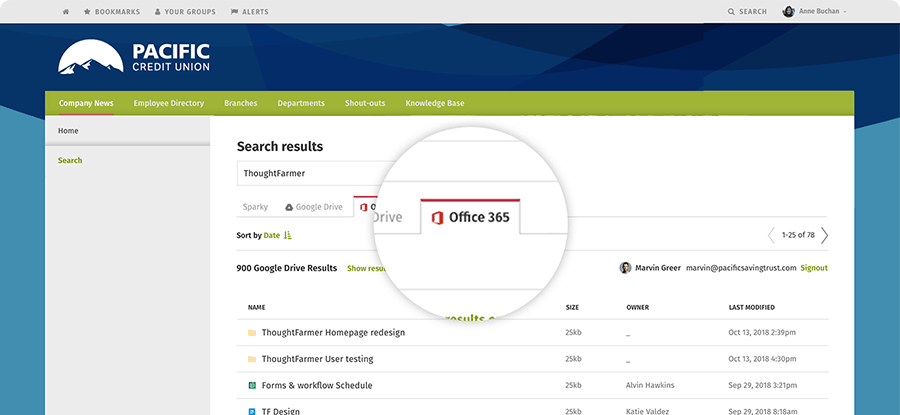The height and width of the screenshot is (415, 900).
Task: Click the Google Drive cloud icon
Action: tap(289, 207)
